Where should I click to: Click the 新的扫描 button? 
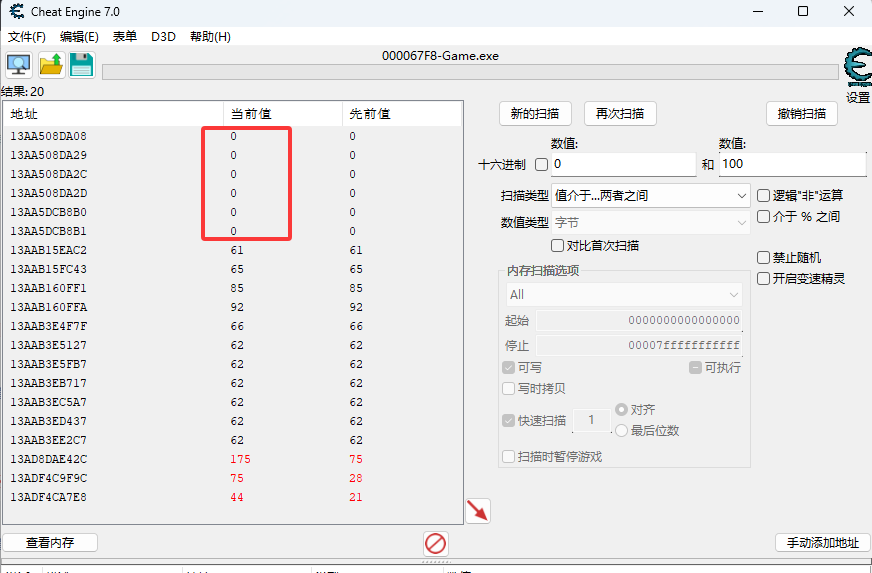point(536,114)
